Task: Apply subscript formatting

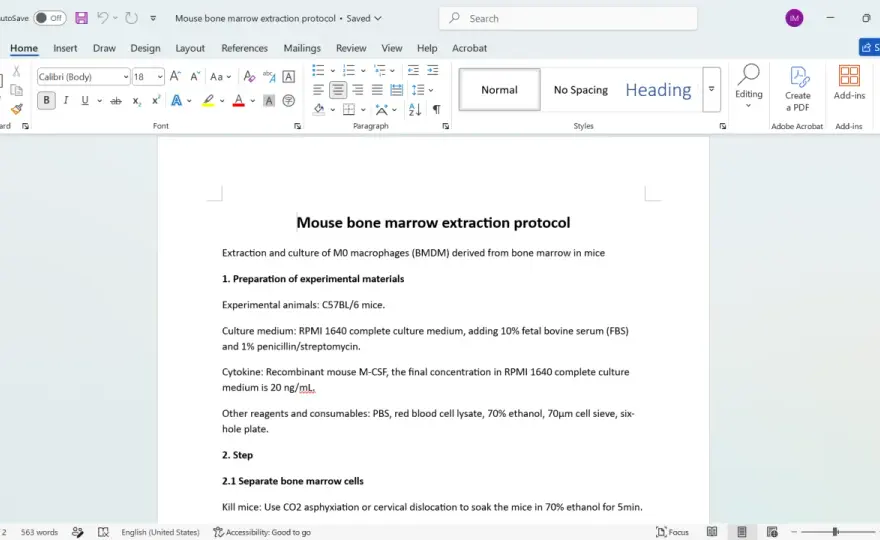Action: (136, 101)
